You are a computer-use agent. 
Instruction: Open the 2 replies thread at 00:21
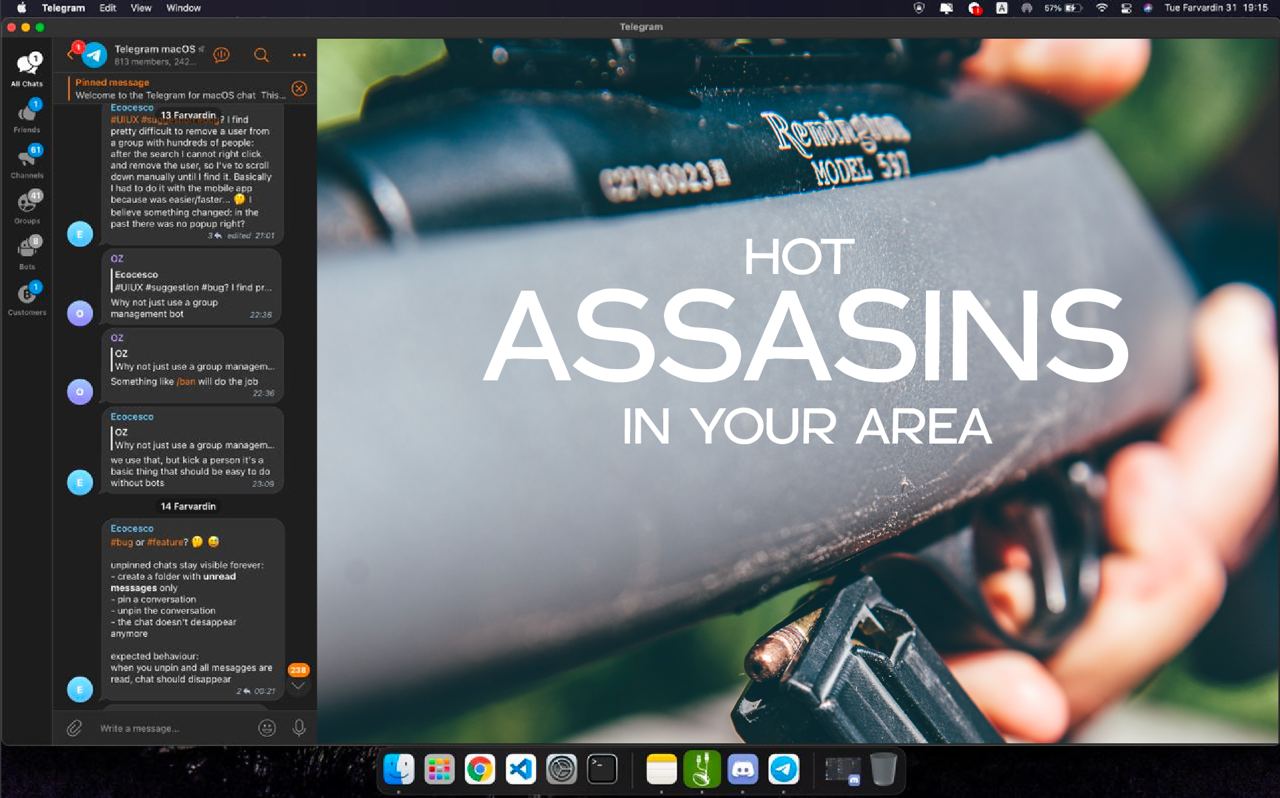(243, 691)
